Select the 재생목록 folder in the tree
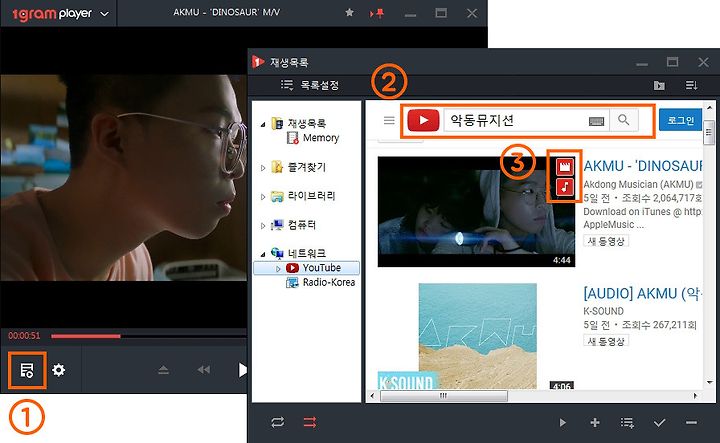Image resolution: width=720 pixels, height=443 pixels. click(307, 123)
